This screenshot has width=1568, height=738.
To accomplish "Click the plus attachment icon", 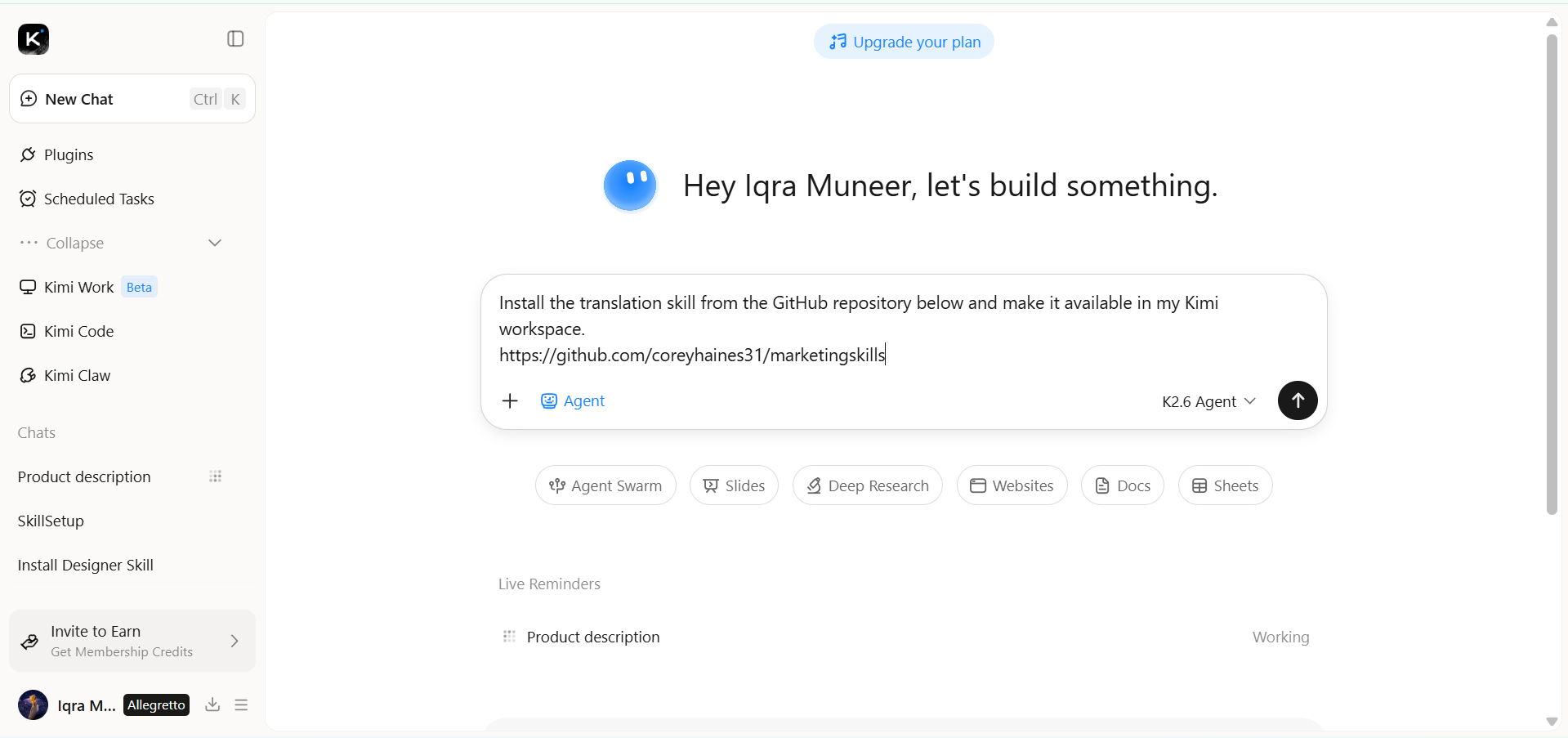I will click(x=510, y=400).
